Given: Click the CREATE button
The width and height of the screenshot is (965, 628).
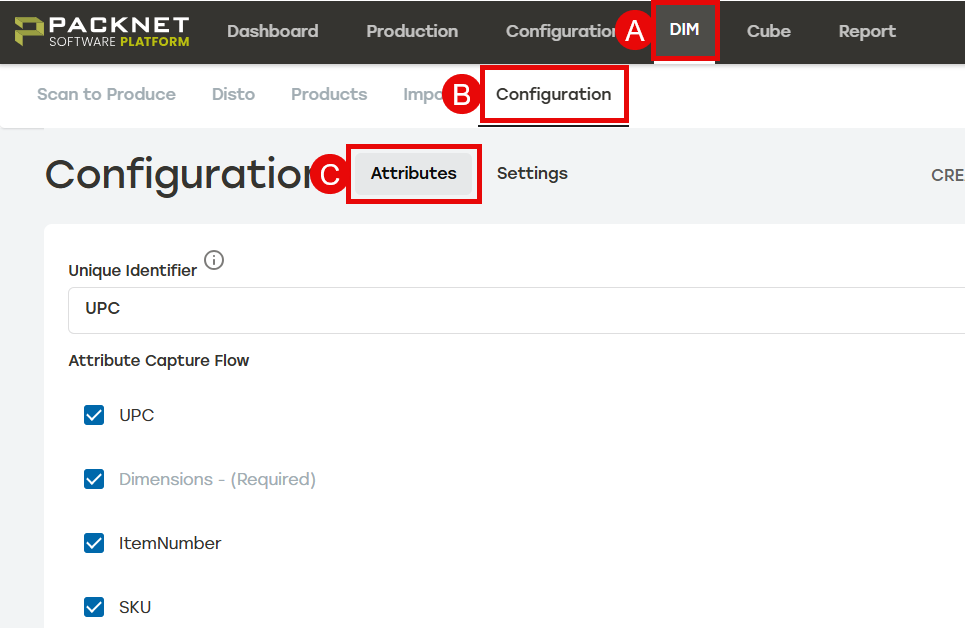Looking at the screenshot, I should coord(946,175).
